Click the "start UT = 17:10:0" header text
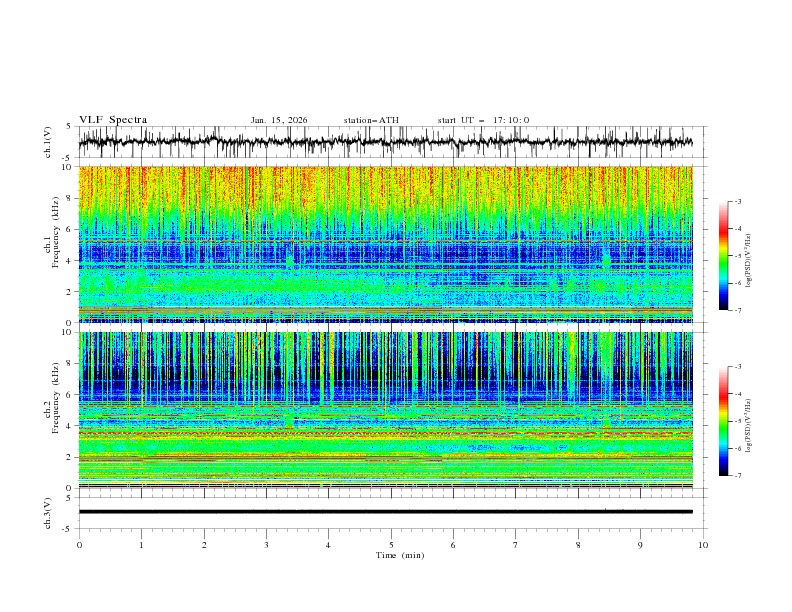The height and width of the screenshot is (612, 792). tap(483, 120)
